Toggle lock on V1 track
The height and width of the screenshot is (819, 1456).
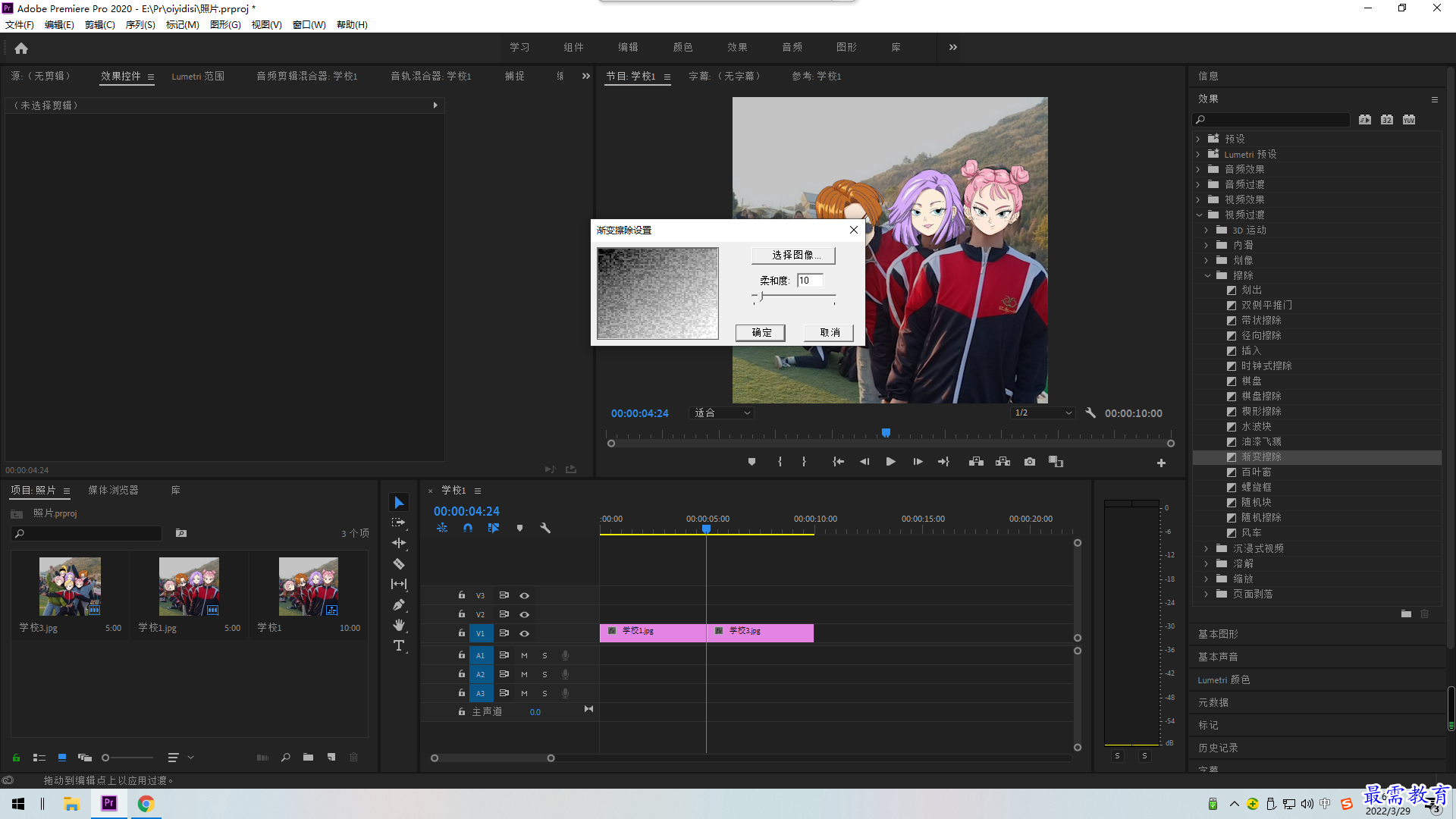461,632
